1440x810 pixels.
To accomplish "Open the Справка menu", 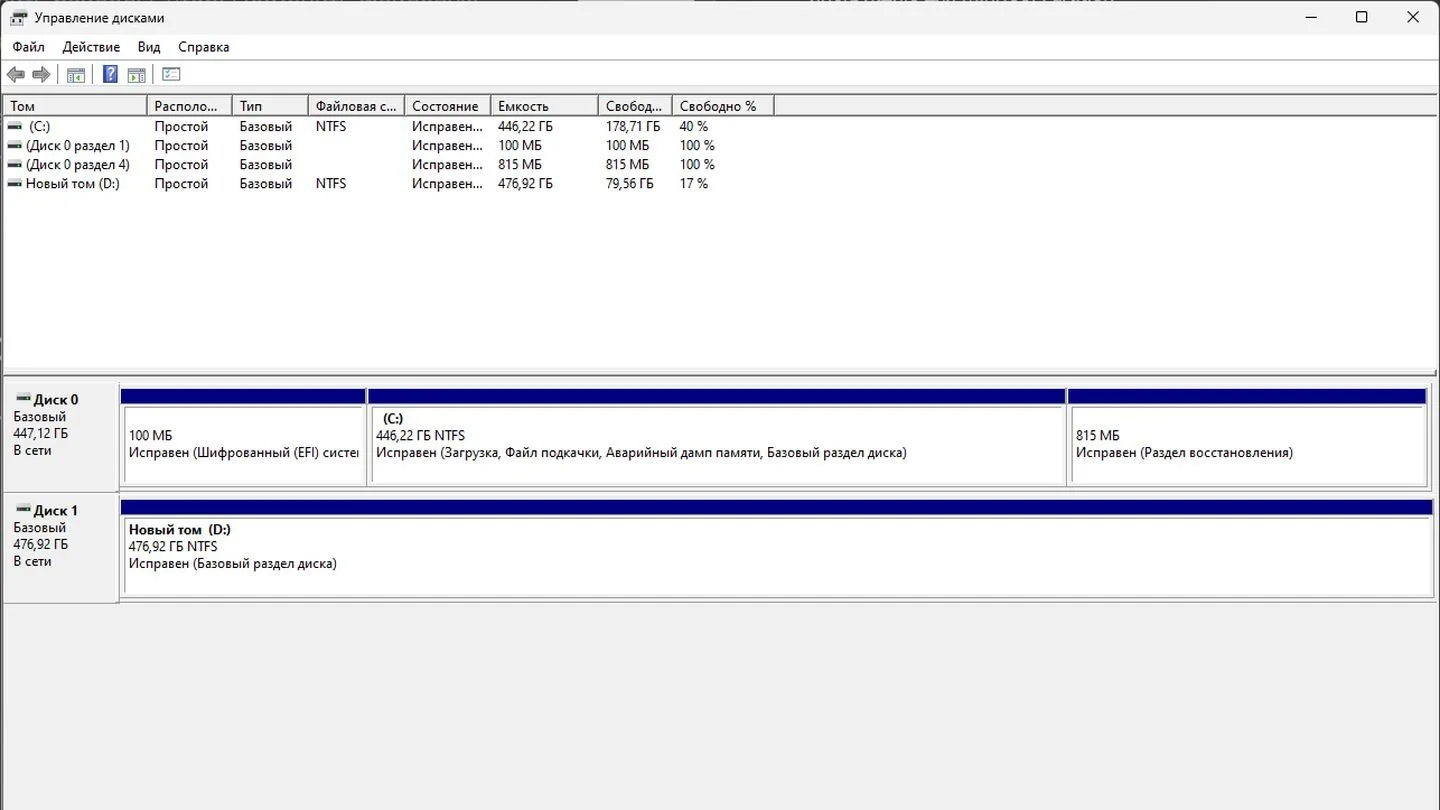I will [204, 47].
